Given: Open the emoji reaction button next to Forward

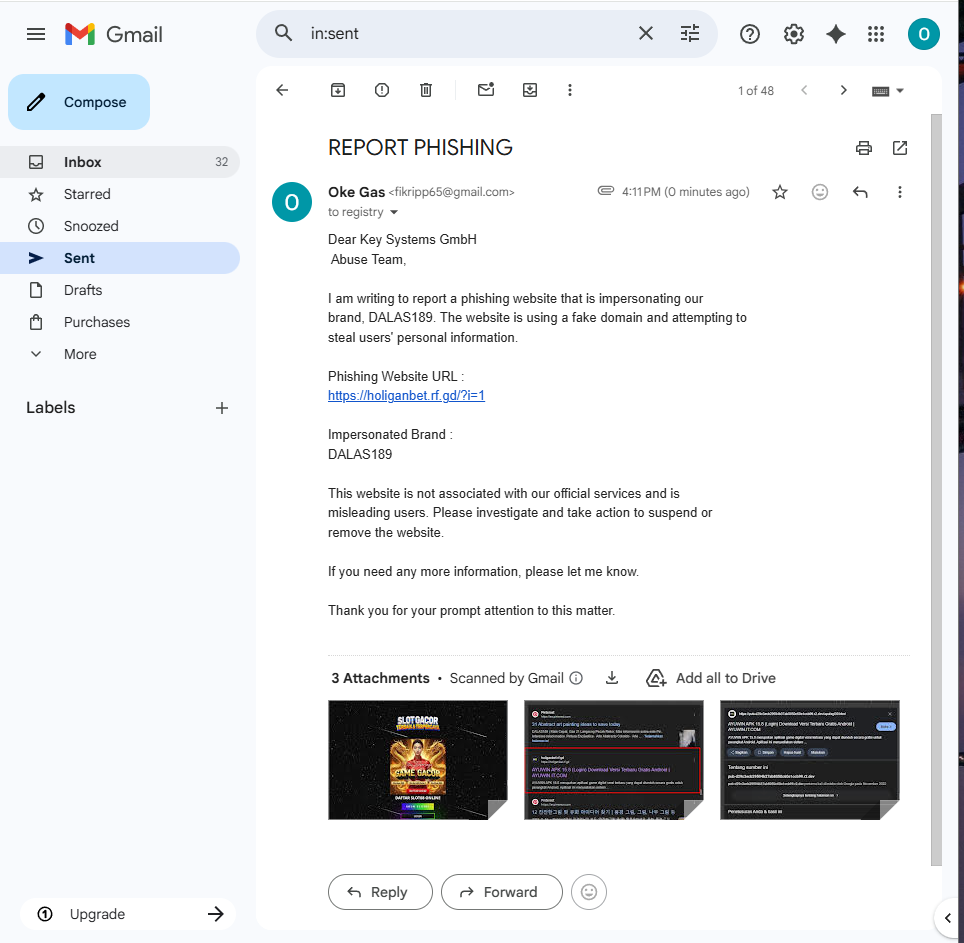Looking at the screenshot, I should click(x=589, y=892).
